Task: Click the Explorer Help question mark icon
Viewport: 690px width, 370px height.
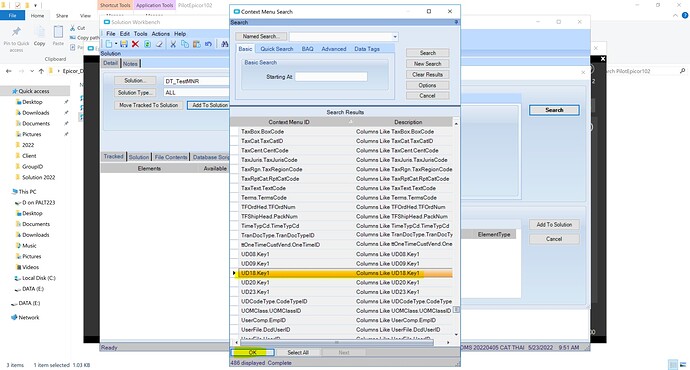Action: click(685, 15)
